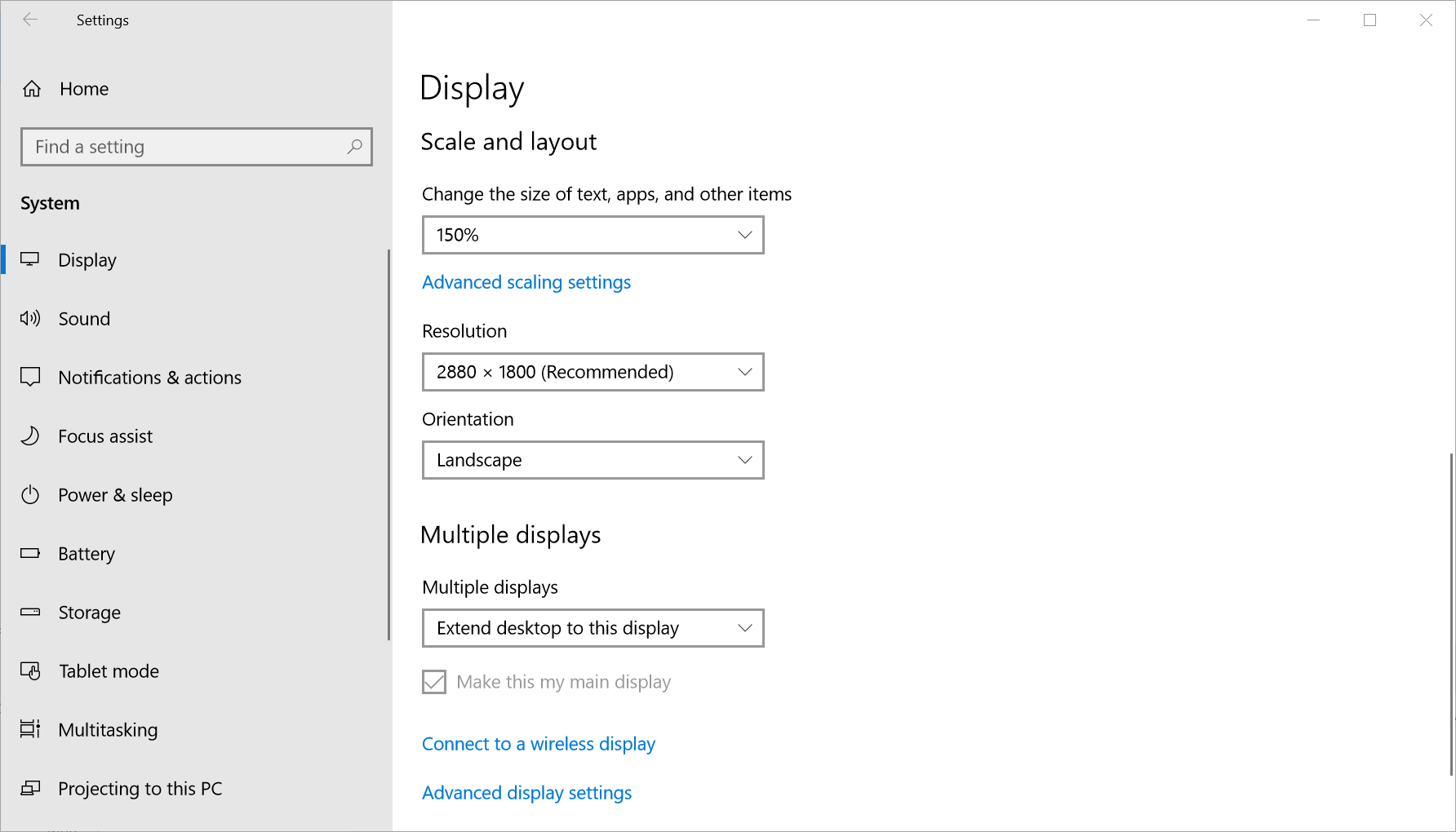Open the Extend desktop dropdown
The image size is (1456, 832).
(593, 628)
